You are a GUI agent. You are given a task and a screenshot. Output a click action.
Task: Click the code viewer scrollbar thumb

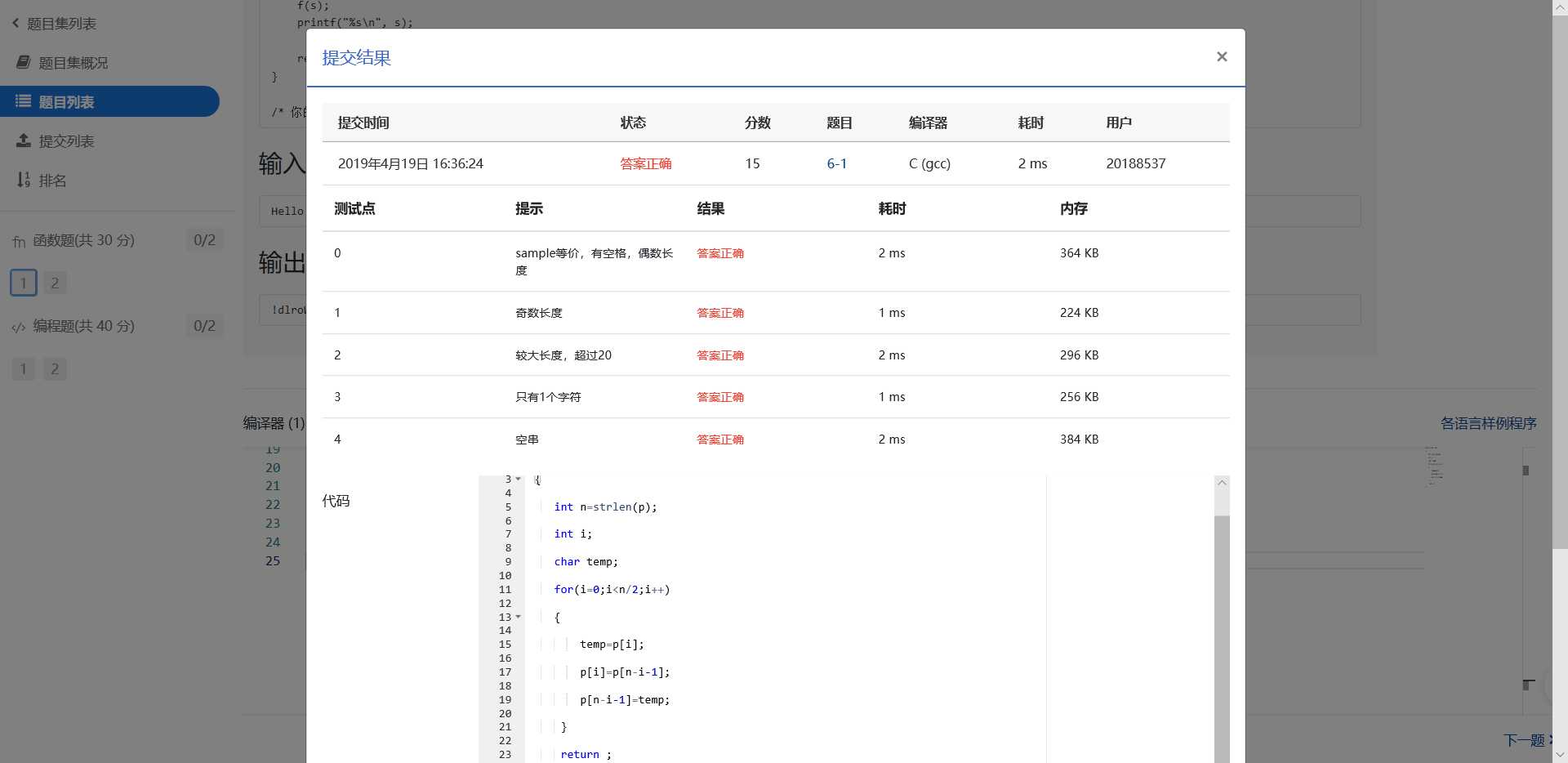[x=1222, y=639]
